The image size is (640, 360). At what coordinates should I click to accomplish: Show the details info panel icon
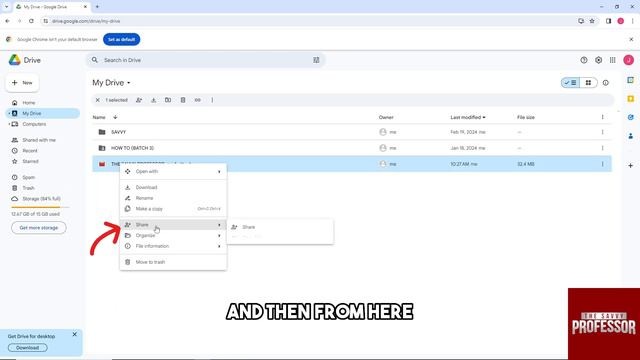point(606,83)
